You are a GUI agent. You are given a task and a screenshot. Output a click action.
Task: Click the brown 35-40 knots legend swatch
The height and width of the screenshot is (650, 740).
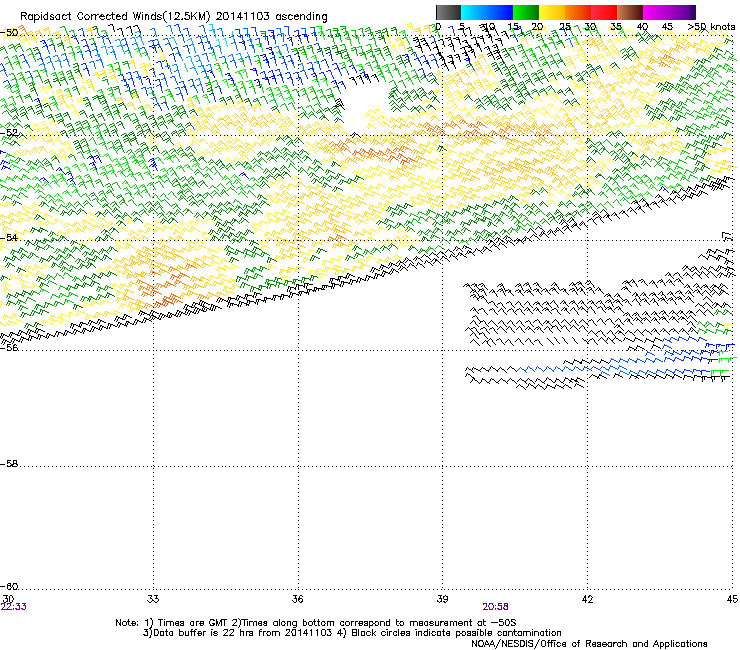click(630, 12)
